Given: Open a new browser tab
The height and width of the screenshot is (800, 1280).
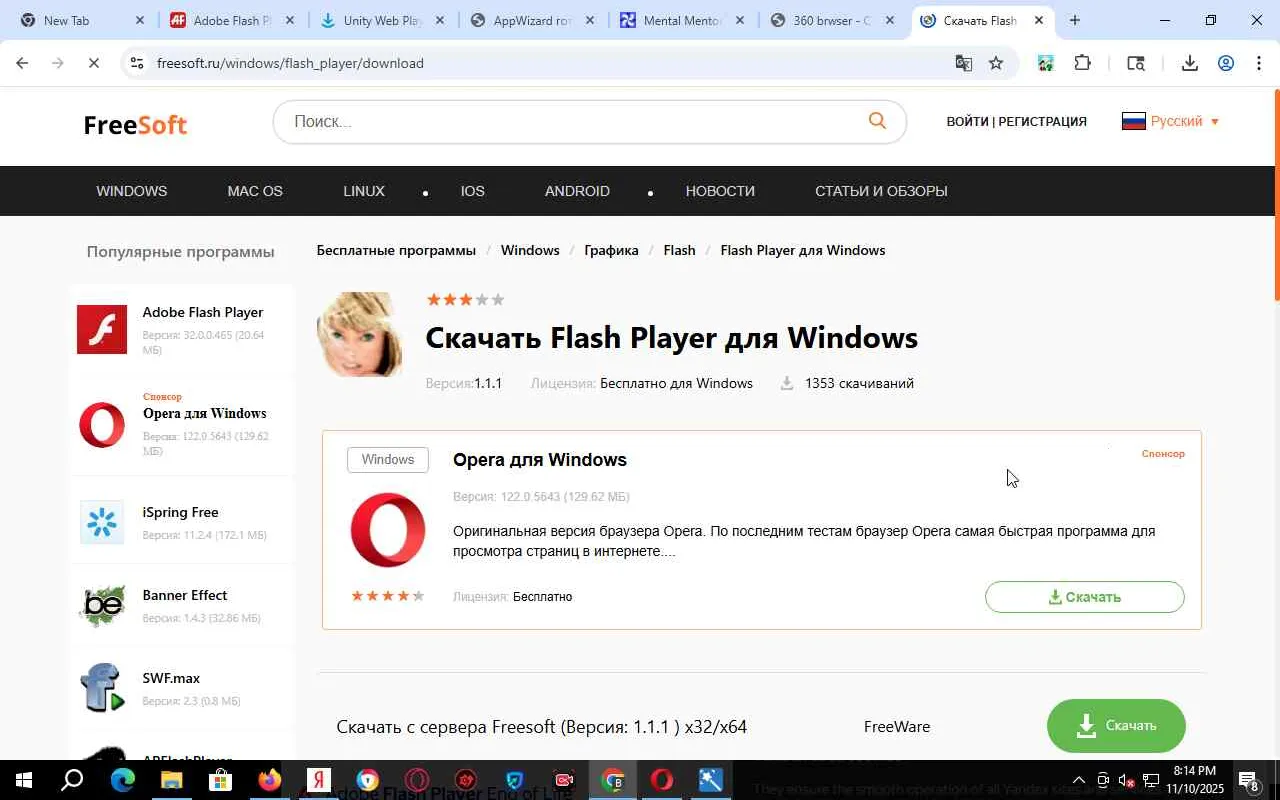Looking at the screenshot, I should pyautogui.click(x=1074, y=20).
